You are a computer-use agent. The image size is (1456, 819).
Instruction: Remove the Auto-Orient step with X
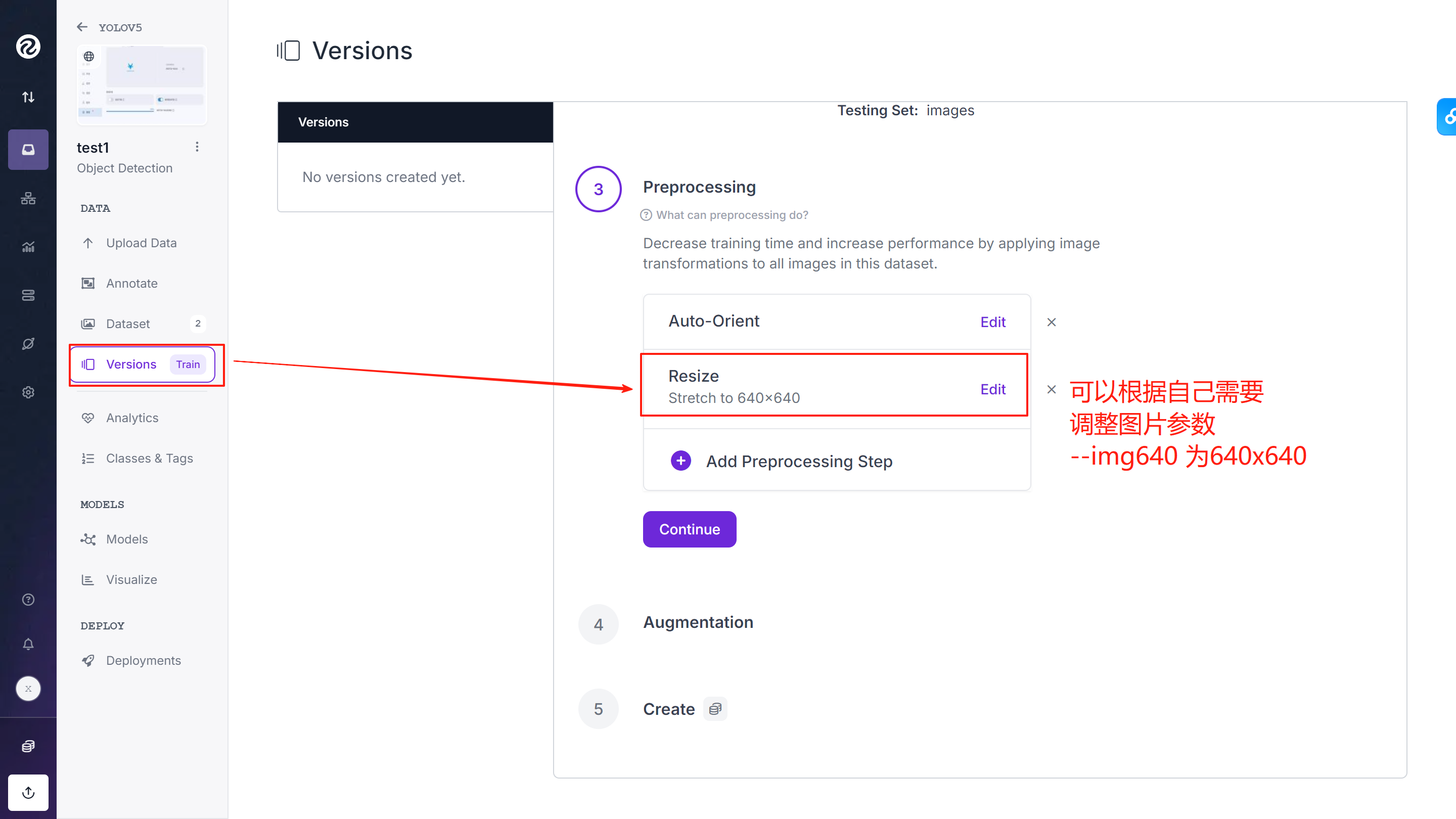tap(1052, 322)
